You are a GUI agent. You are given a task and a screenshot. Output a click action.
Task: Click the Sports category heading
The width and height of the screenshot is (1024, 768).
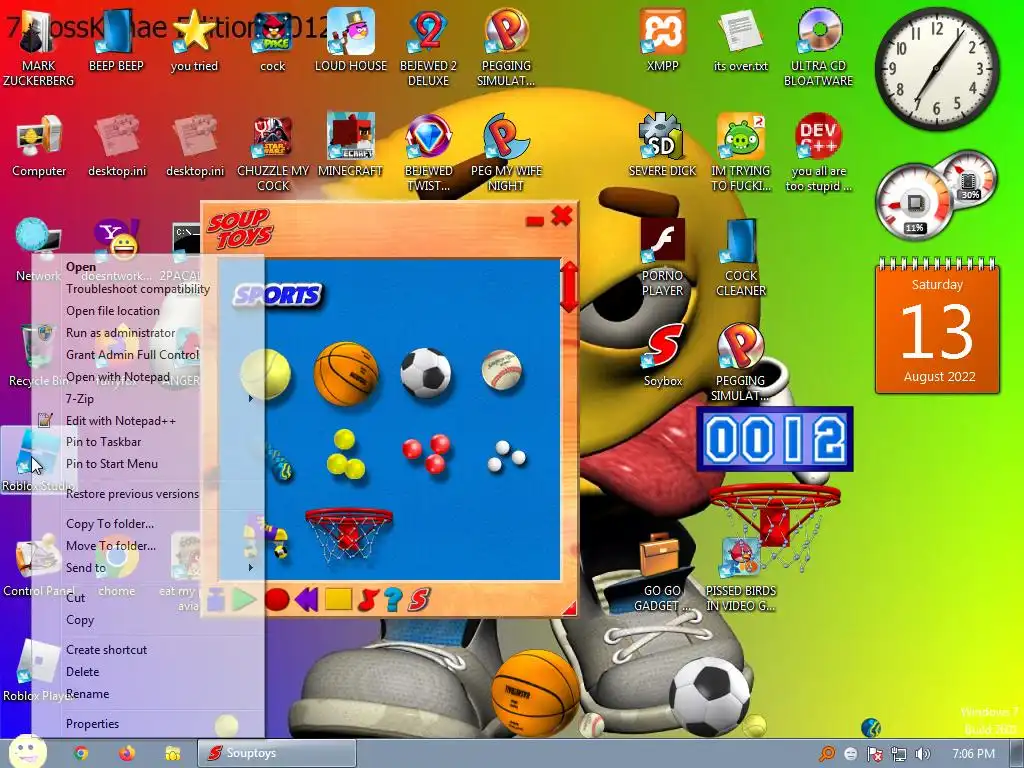pos(278,295)
